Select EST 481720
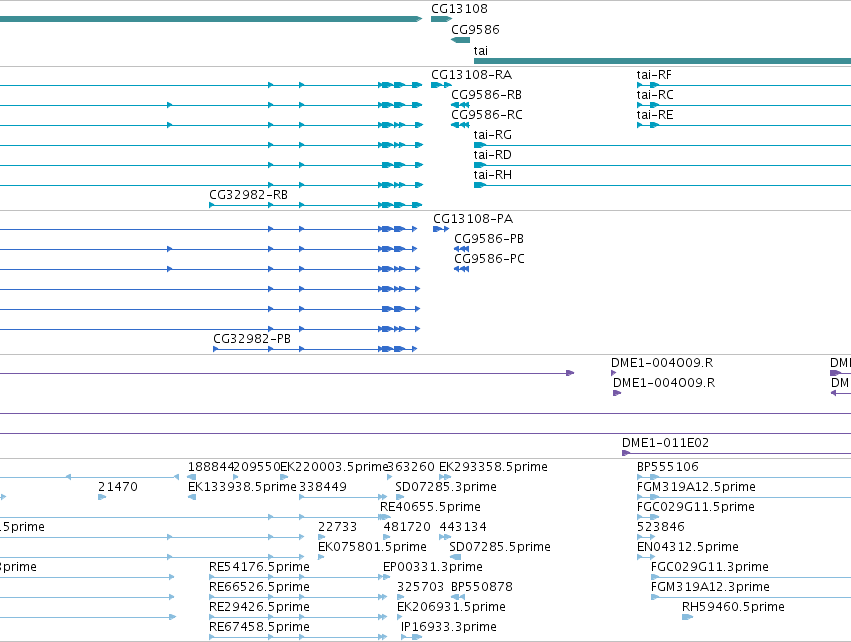The image size is (851, 642). (407, 527)
